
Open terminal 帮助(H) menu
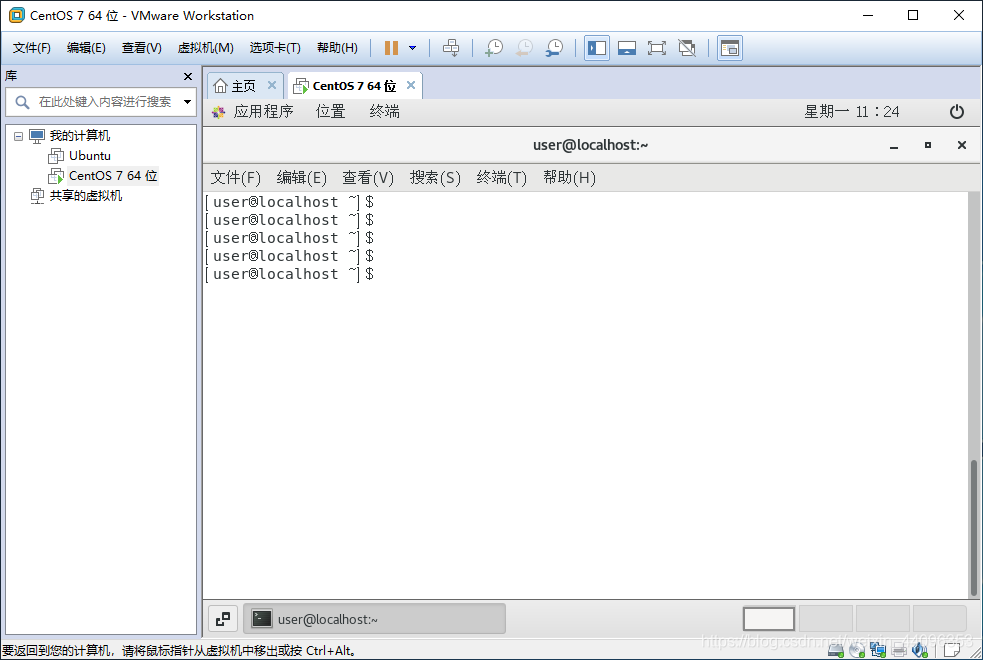[569, 178]
